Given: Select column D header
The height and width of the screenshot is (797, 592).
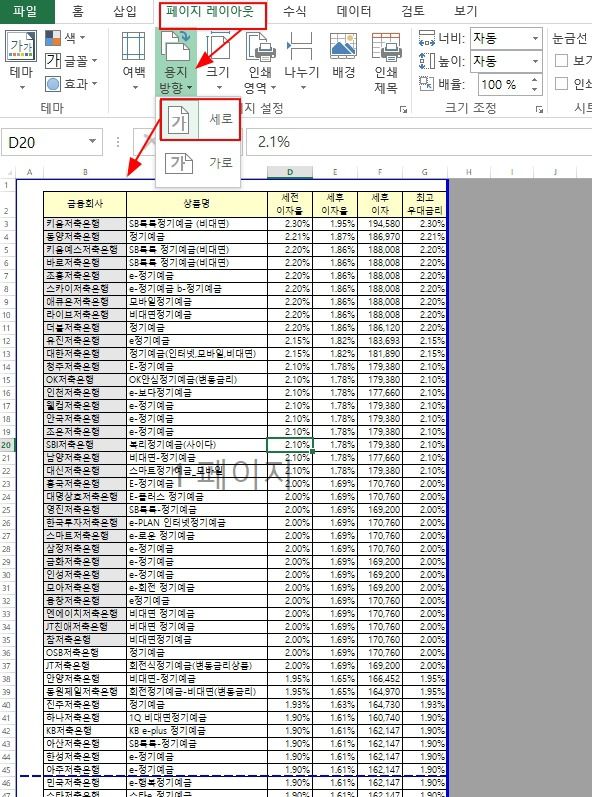Looking at the screenshot, I should pyautogui.click(x=290, y=172).
